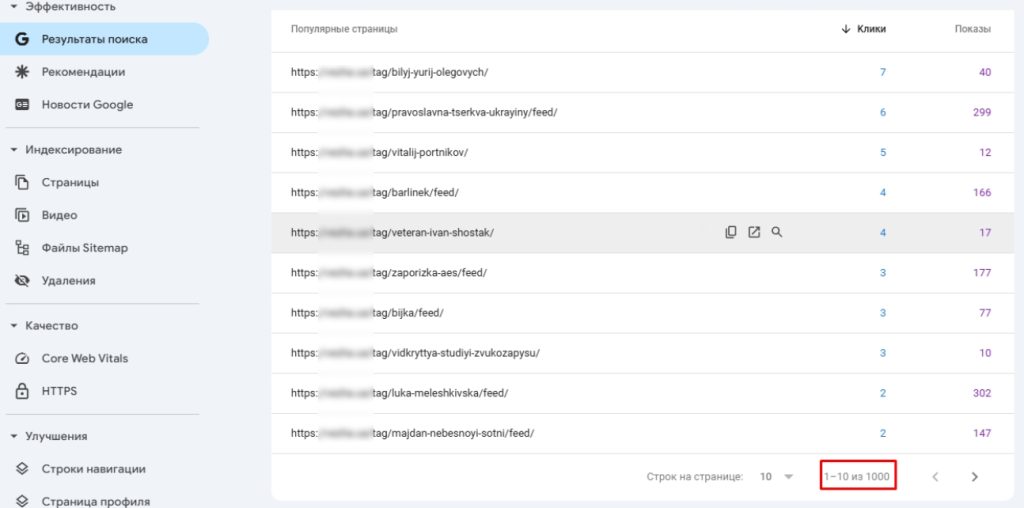
Task: Open Строки навигации report
Action: pos(93,469)
